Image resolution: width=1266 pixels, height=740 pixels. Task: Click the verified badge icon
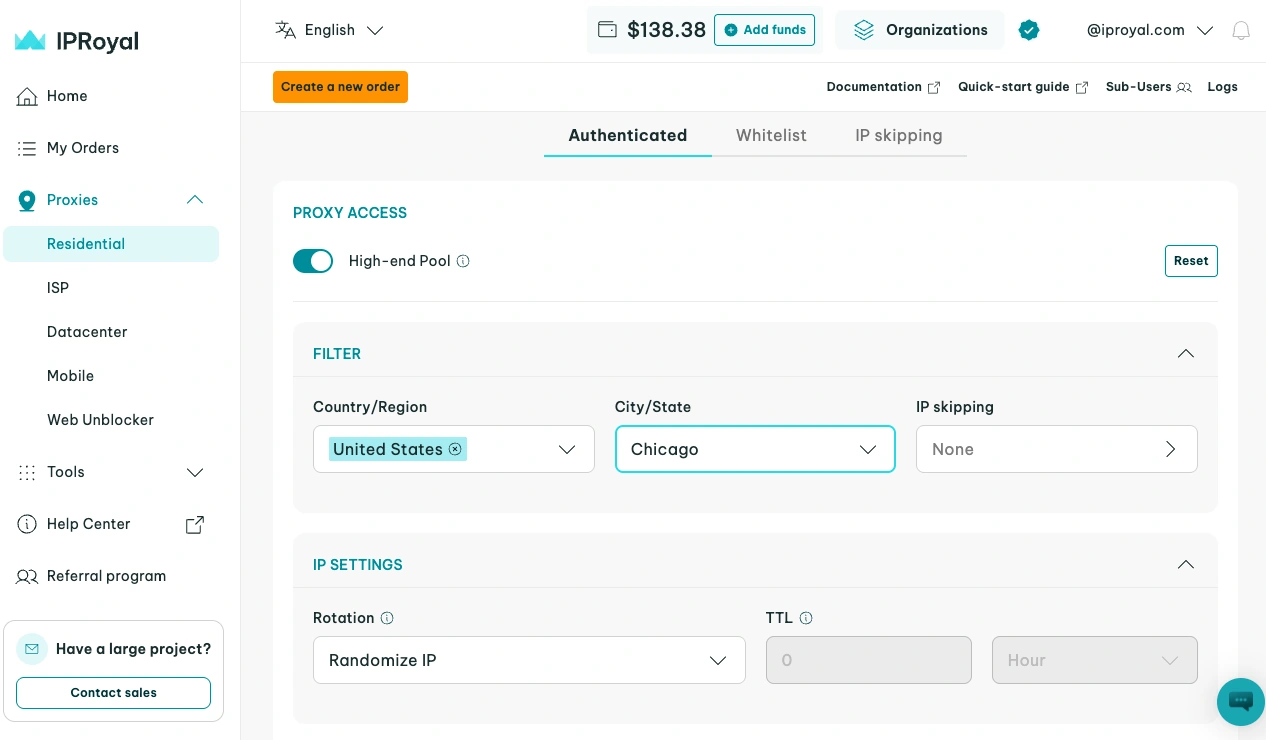1029,30
